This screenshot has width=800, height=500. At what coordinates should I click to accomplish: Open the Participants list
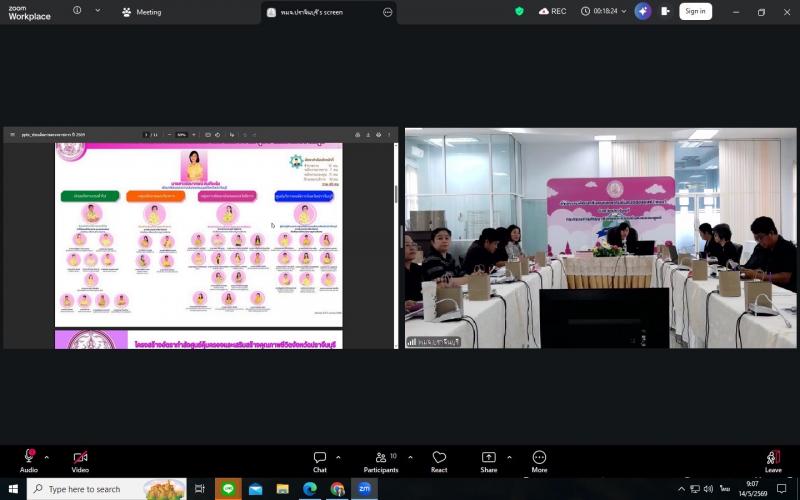tap(381, 461)
